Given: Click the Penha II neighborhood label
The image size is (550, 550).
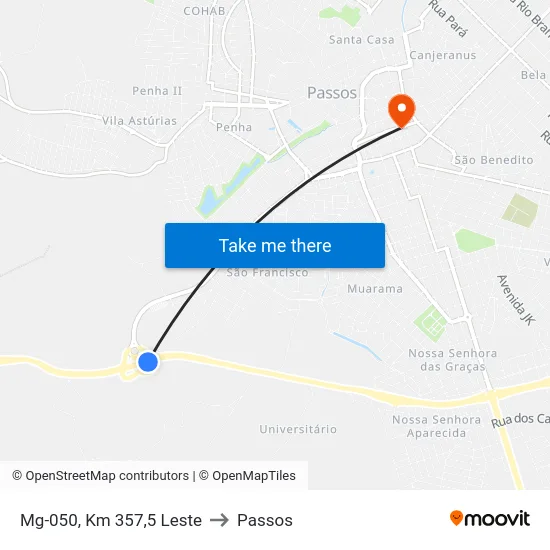Looking at the screenshot, I should tap(157, 91).
